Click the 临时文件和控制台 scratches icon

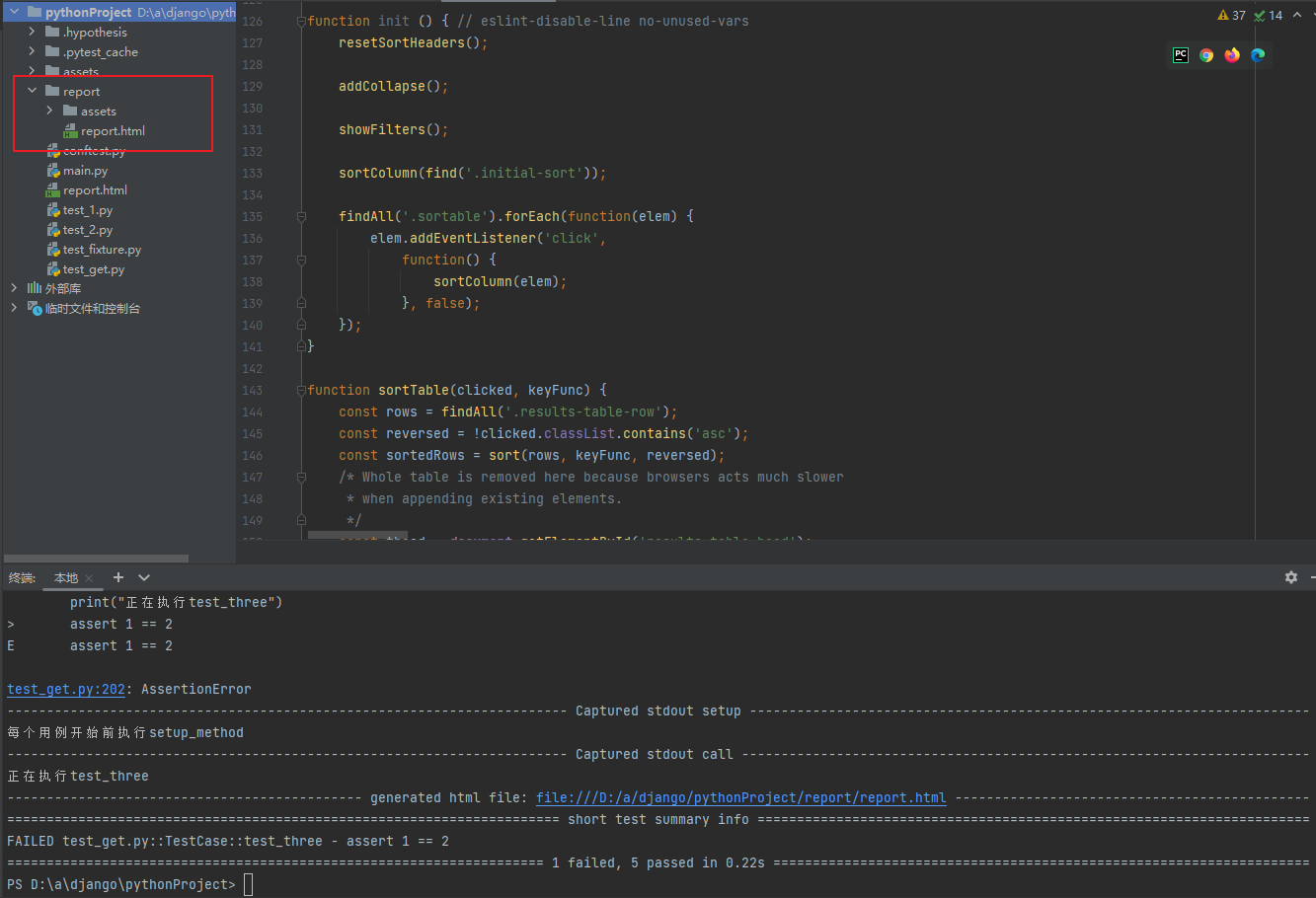34,308
